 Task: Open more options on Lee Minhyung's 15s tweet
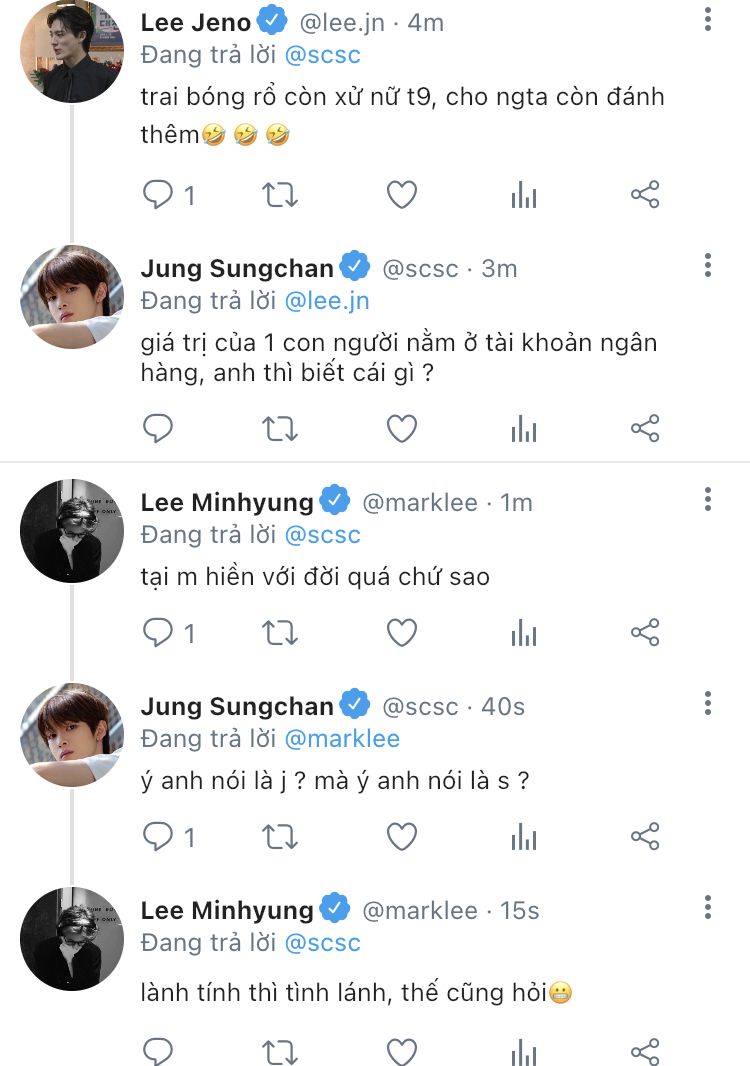click(x=708, y=908)
